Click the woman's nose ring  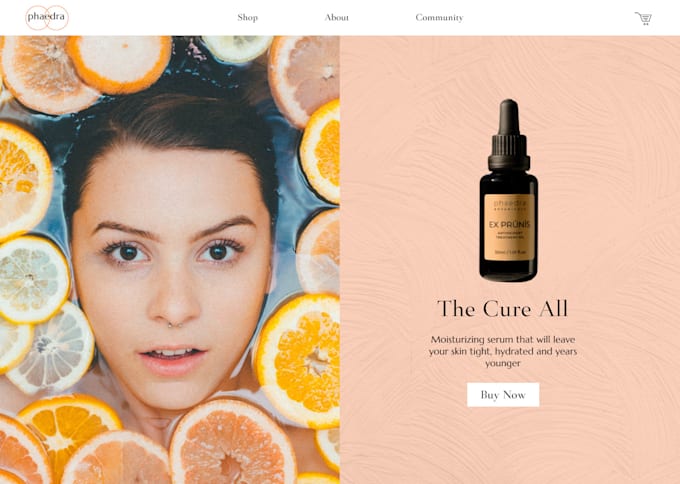[175, 324]
